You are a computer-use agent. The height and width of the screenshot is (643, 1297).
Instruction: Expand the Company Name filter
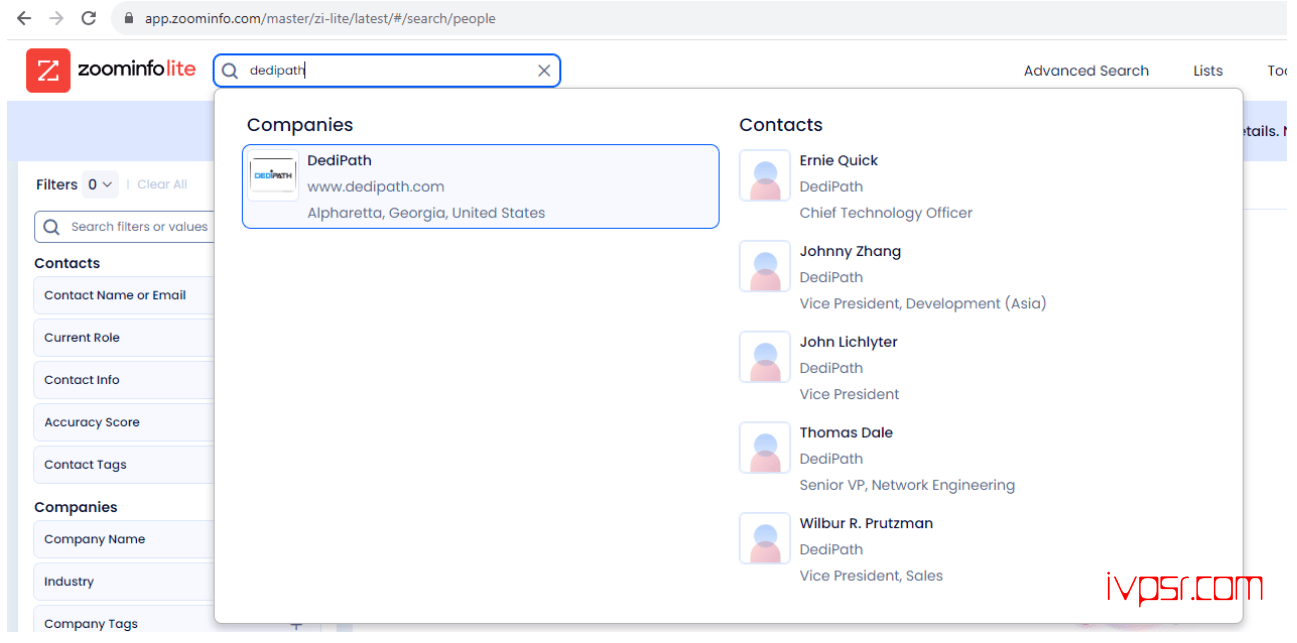pos(124,539)
